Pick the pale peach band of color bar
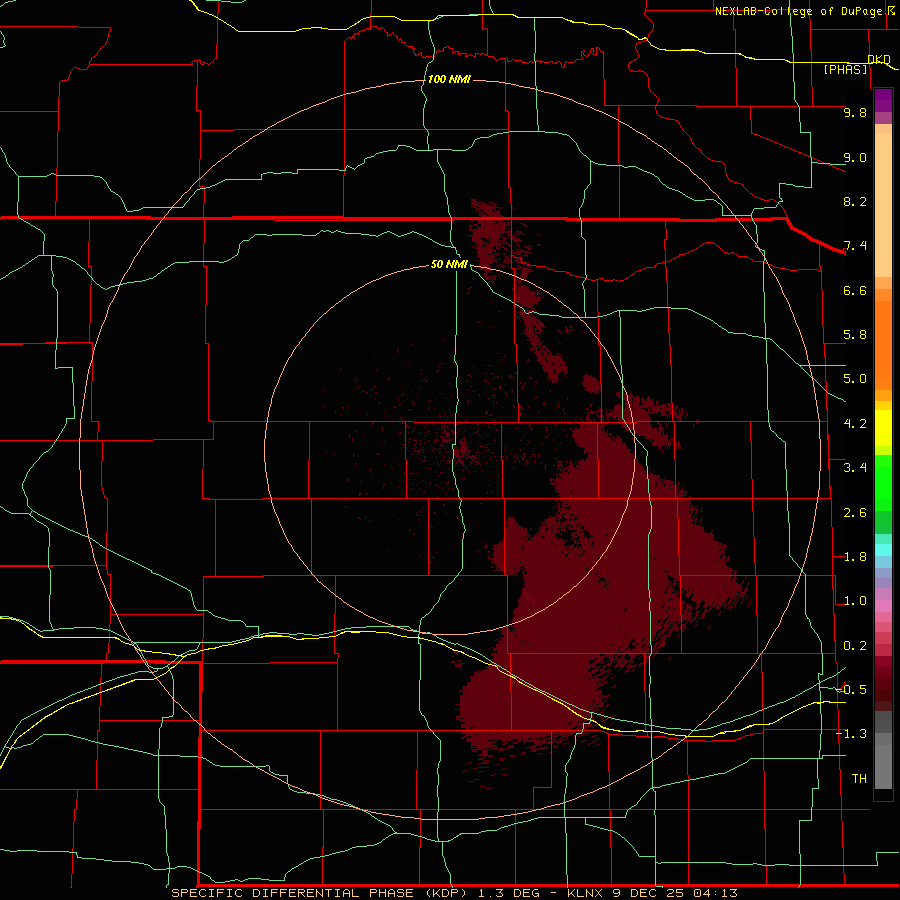This screenshot has width=900, height=900. click(x=883, y=207)
